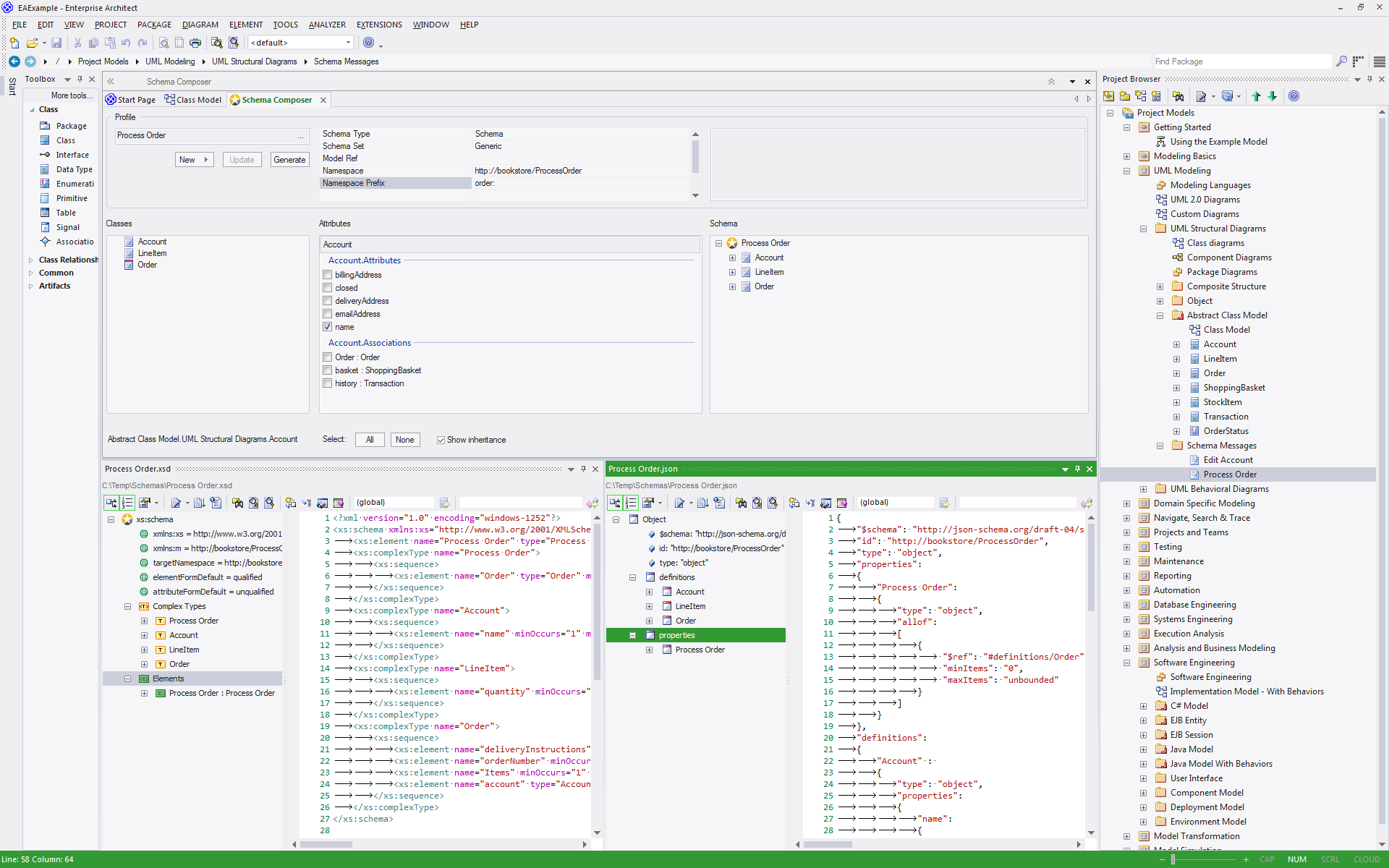The image size is (1389, 868).
Task: Click the Generate button
Action: [x=289, y=160]
